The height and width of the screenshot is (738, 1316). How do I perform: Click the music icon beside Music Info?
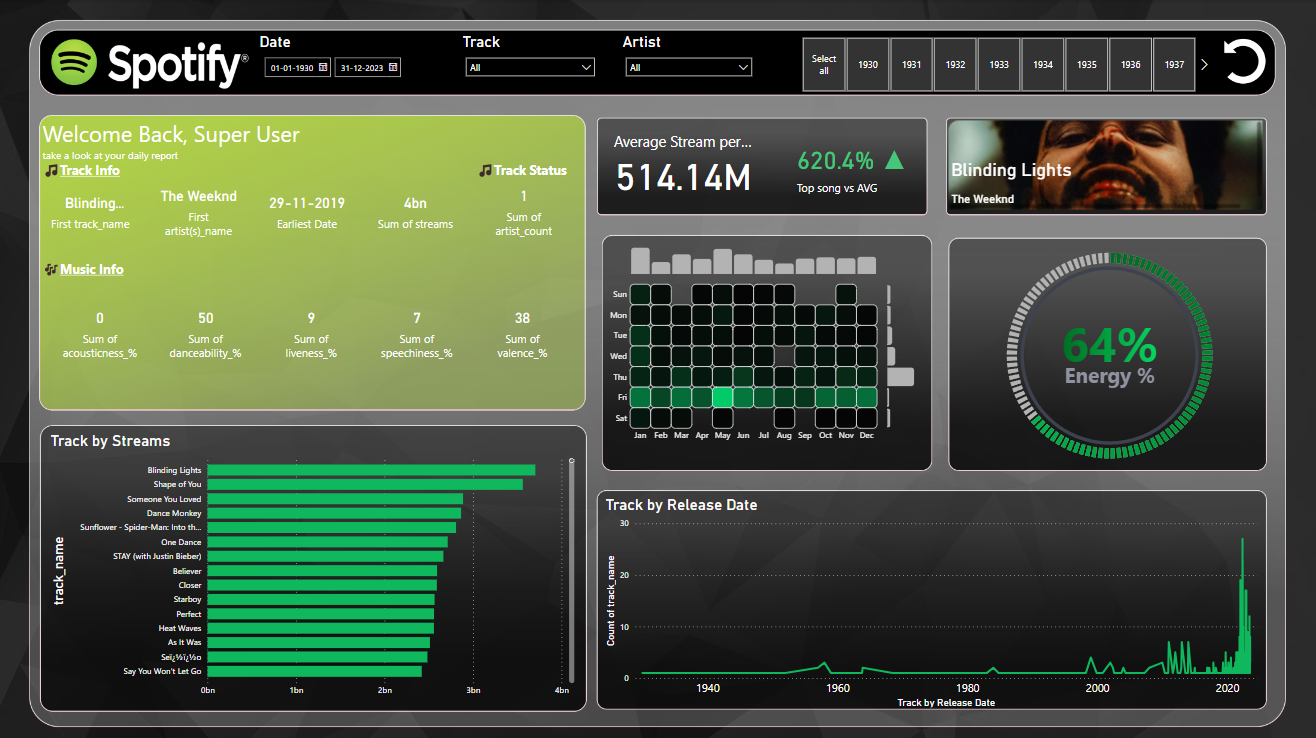pyautogui.click(x=50, y=269)
